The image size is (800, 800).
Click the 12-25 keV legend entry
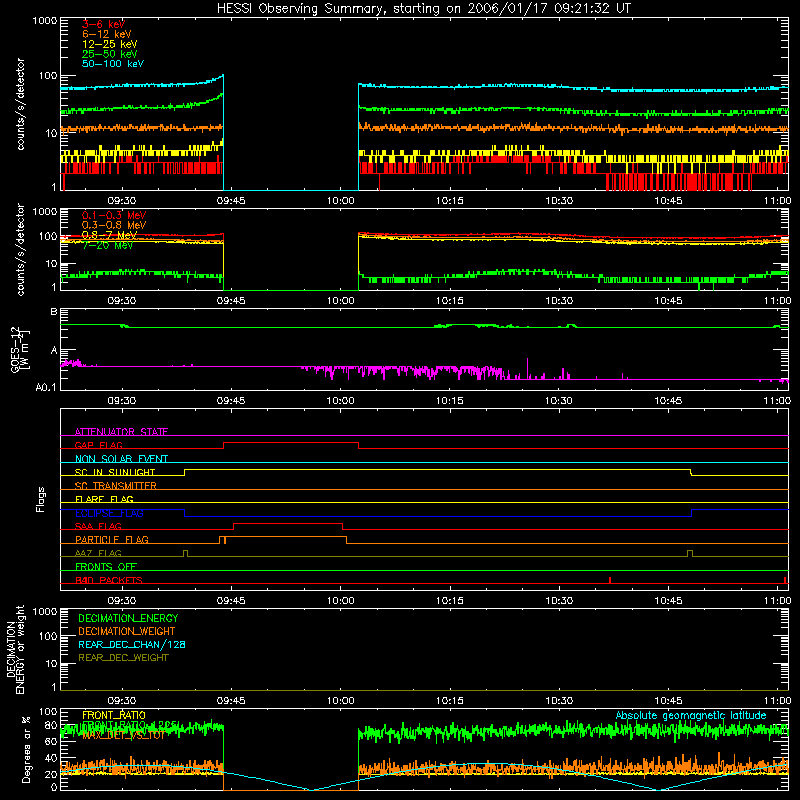tap(110, 44)
